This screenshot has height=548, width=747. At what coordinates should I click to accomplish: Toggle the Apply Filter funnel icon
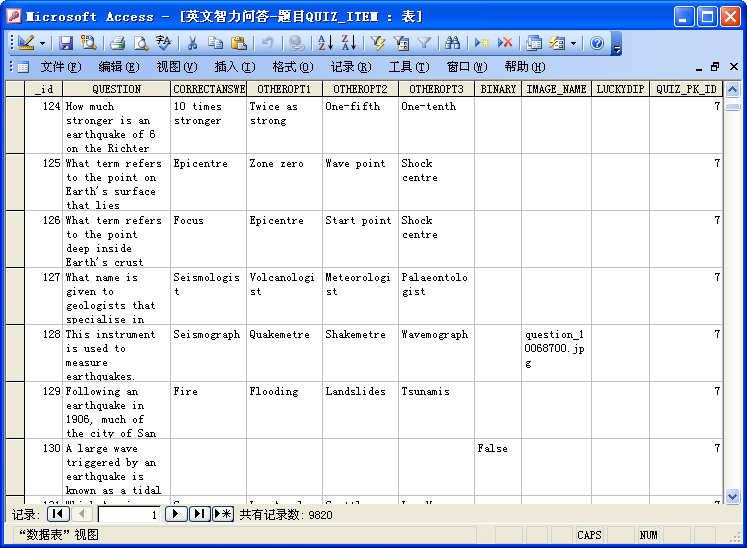coord(424,43)
